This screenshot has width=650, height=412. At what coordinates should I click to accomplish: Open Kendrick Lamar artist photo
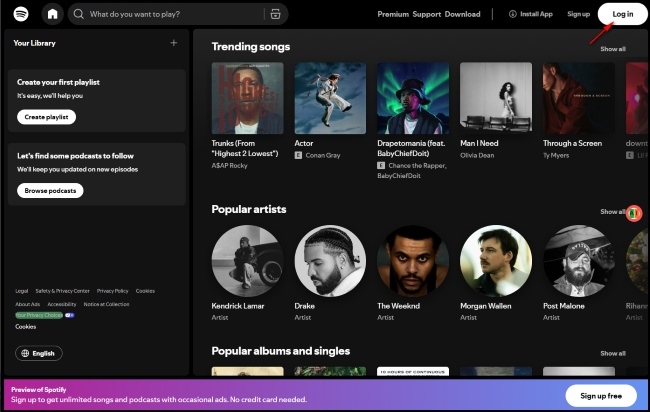(x=247, y=261)
